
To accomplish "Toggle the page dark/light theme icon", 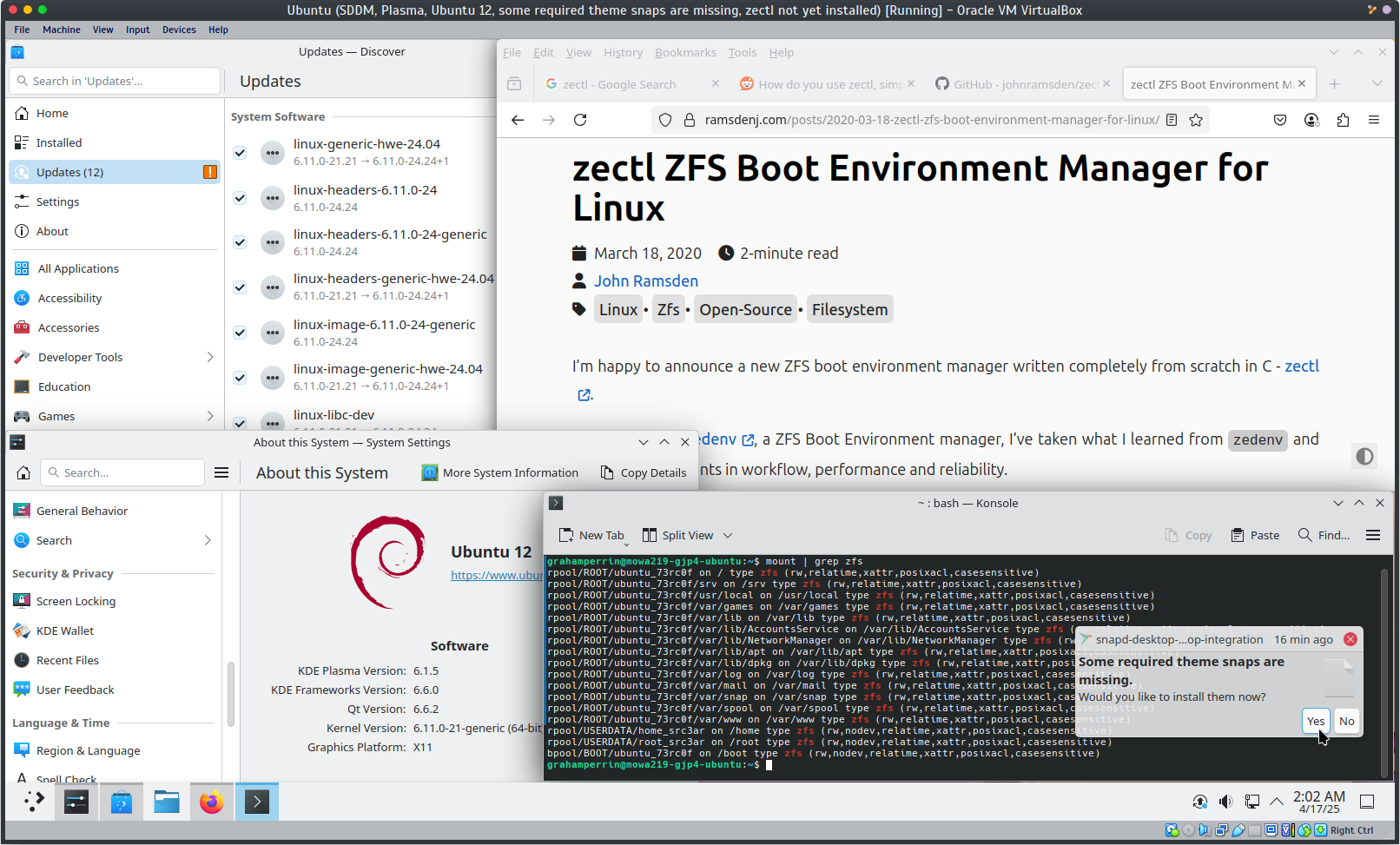I will (x=1364, y=456).
